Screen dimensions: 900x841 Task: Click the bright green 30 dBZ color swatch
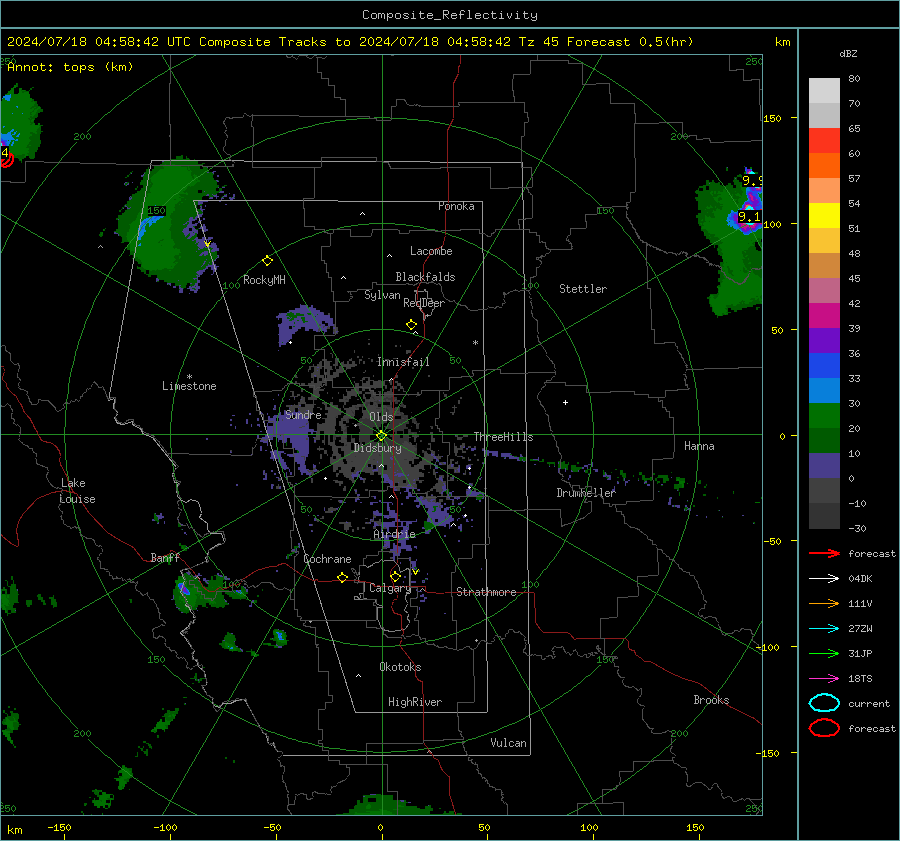coord(824,415)
